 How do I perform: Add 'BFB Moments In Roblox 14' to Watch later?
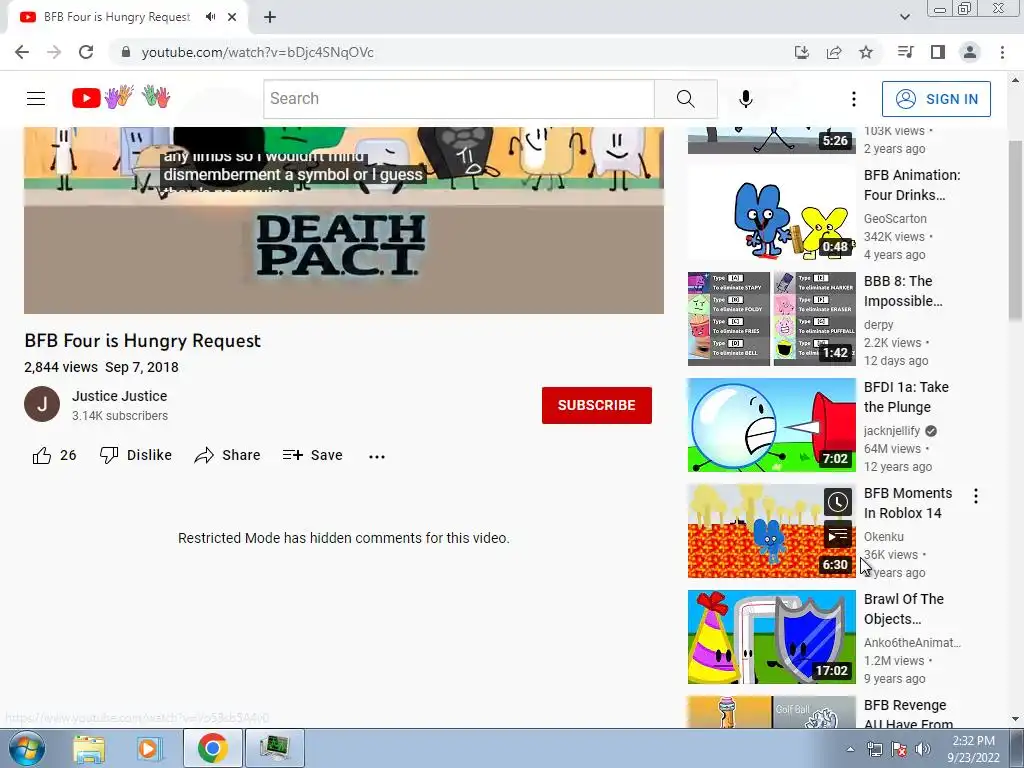838,502
